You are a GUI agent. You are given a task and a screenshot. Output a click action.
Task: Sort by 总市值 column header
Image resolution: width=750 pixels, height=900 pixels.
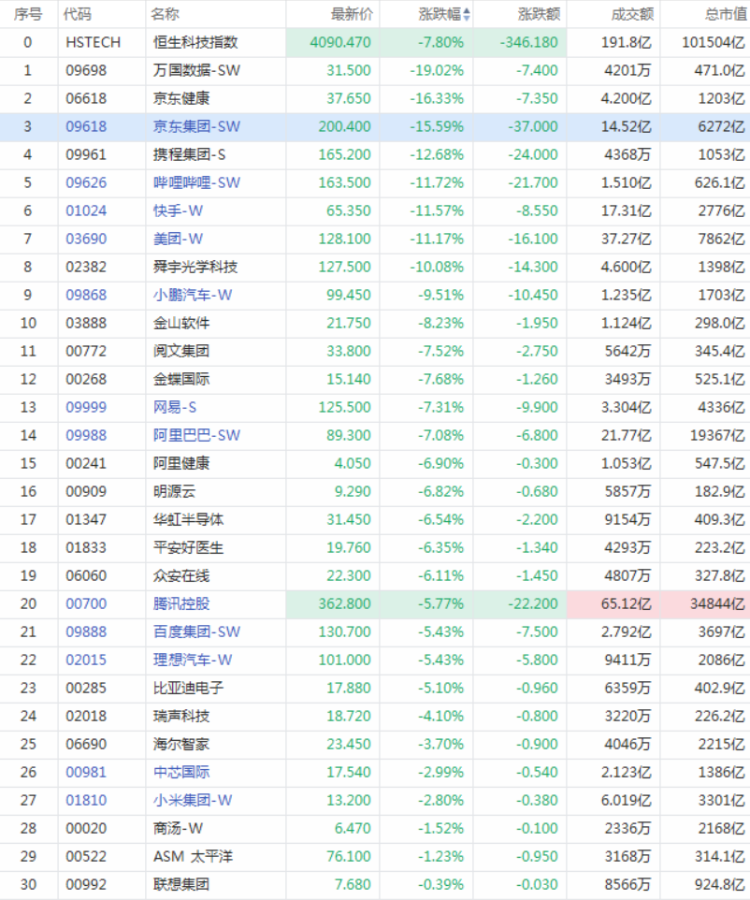click(x=726, y=14)
